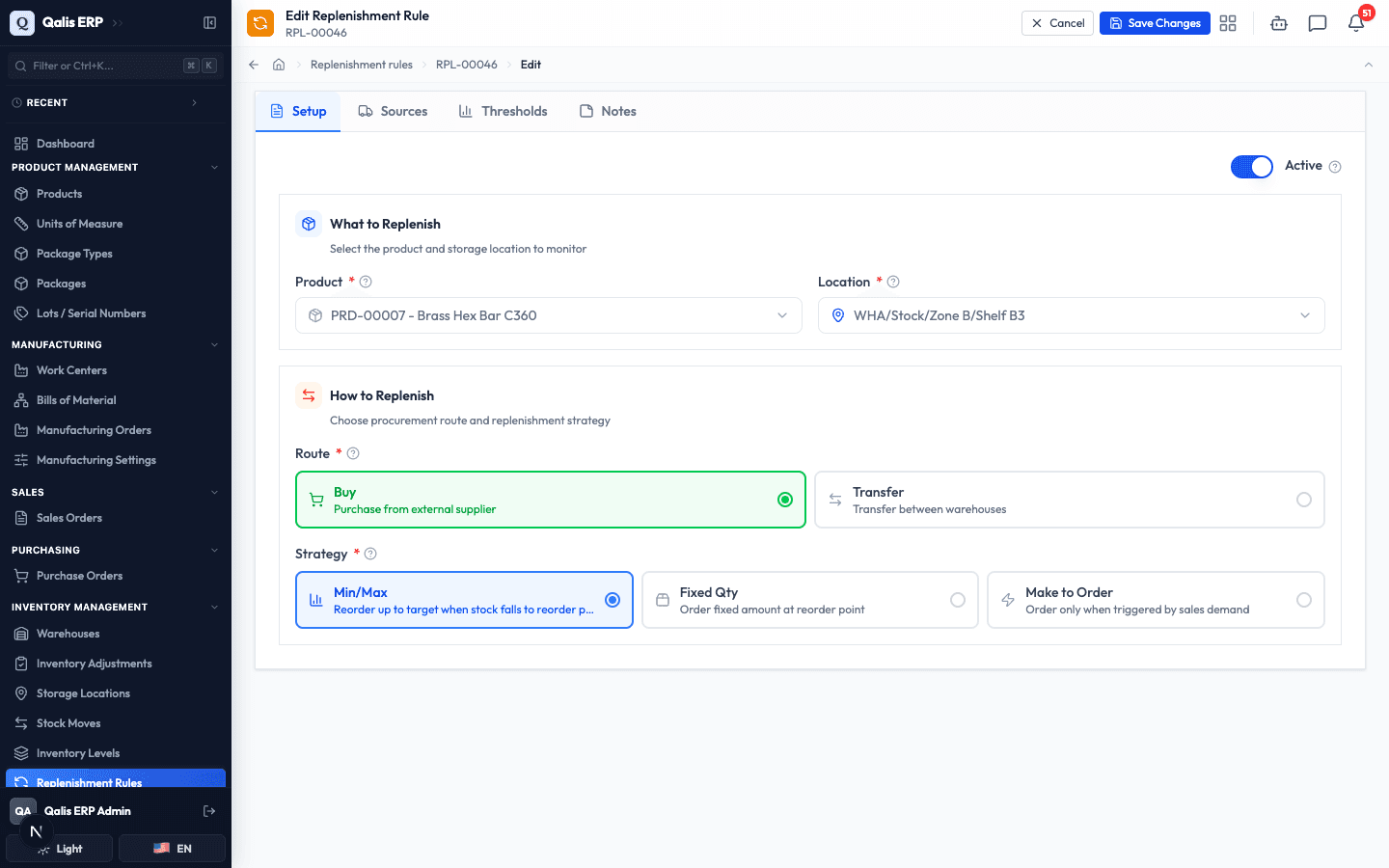Click the help icon beside Strategy label
This screenshot has width=1389, height=868.
[370, 554]
